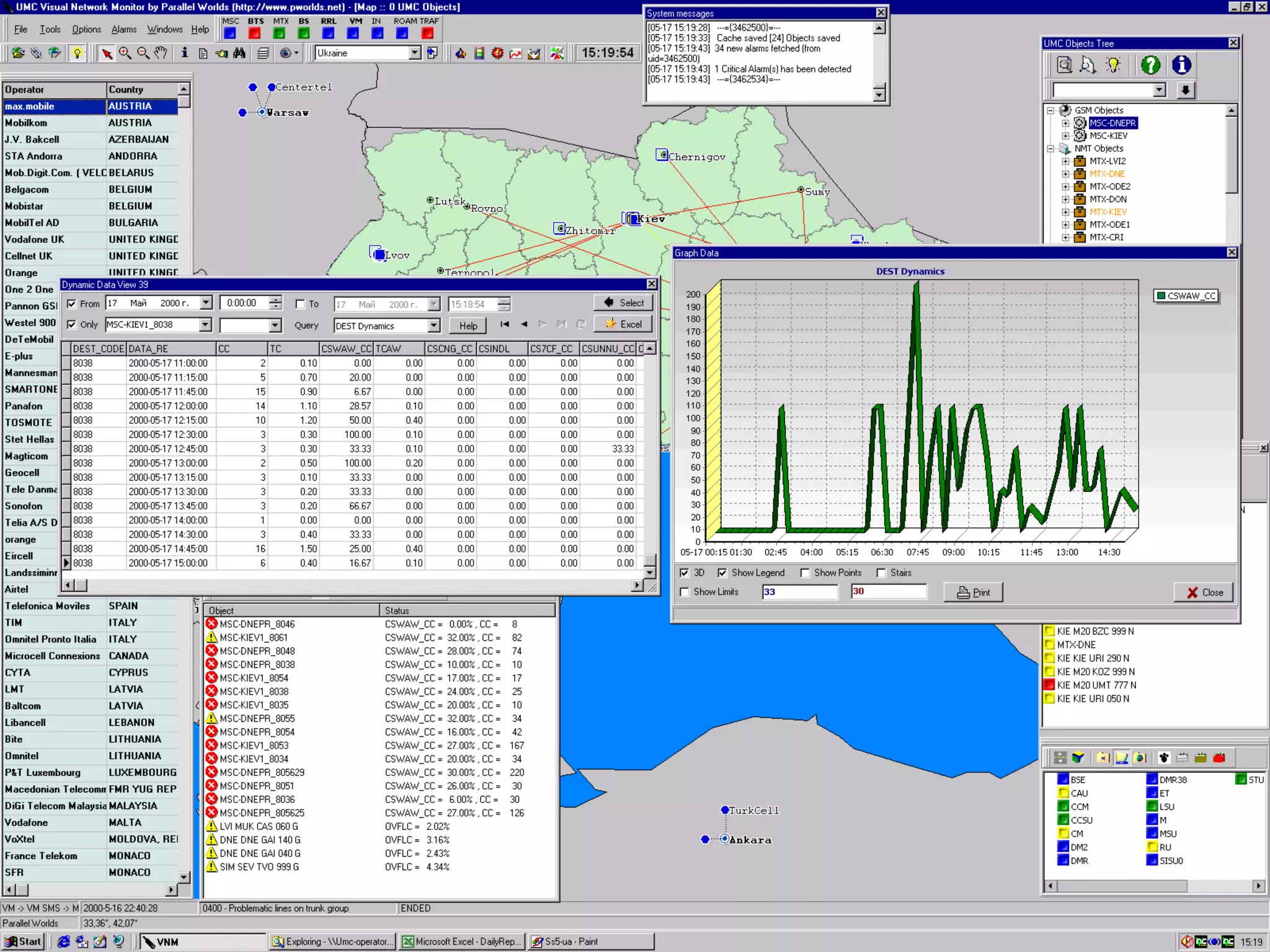This screenshot has width=1270, height=952.
Task: Switch to Ss5-ua Paint taskbar item
Action: tap(591, 942)
